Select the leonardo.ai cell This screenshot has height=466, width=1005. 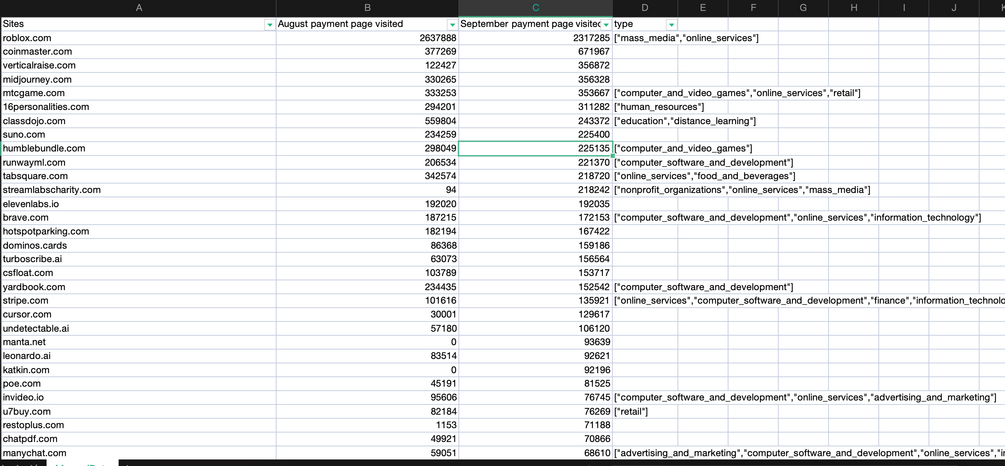click(138, 356)
